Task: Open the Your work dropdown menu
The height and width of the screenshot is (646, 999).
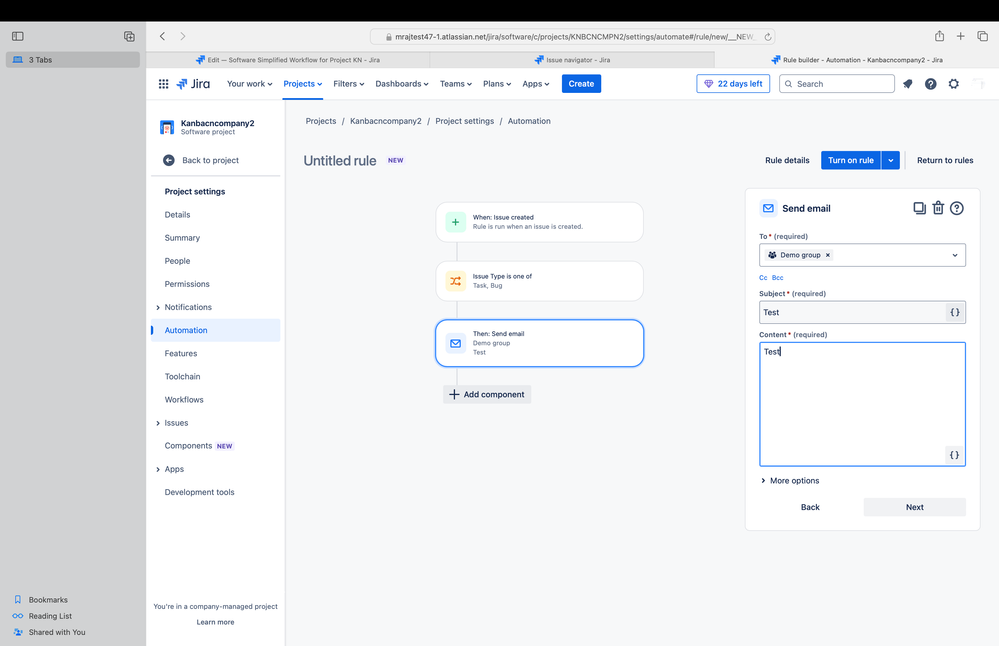Action: click(249, 83)
